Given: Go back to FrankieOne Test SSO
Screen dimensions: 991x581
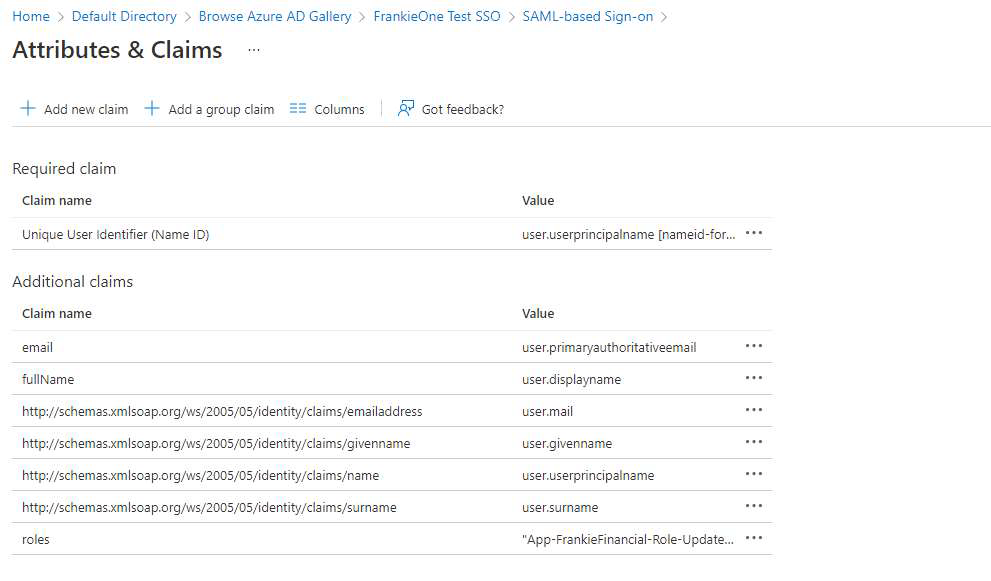Looking at the screenshot, I should 436,16.
